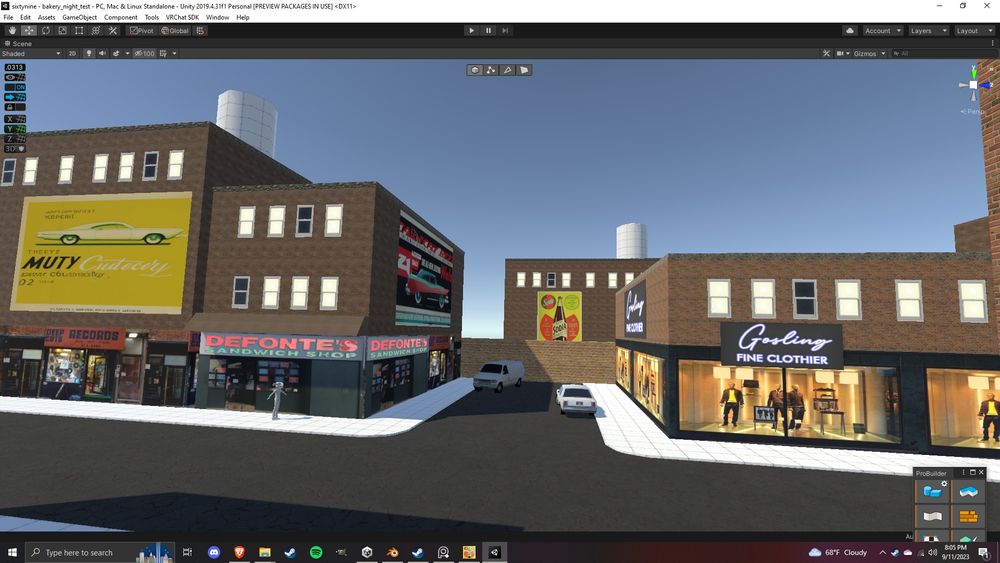The image size is (1000, 563).
Task: Set ProGrids Z axis grid
Action: [15, 138]
